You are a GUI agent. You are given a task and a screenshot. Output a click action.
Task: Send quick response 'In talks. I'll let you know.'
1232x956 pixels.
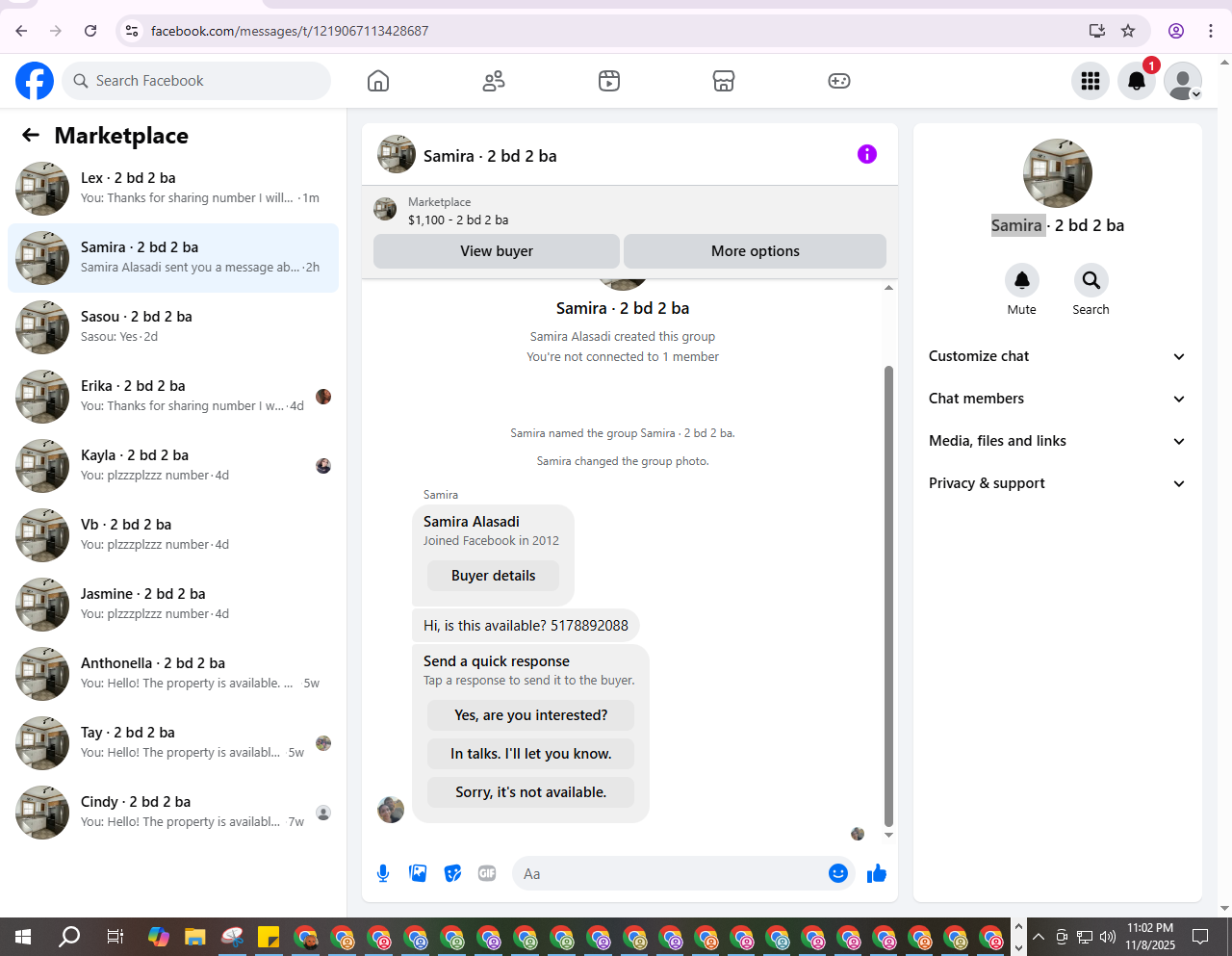[x=531, y=754]
